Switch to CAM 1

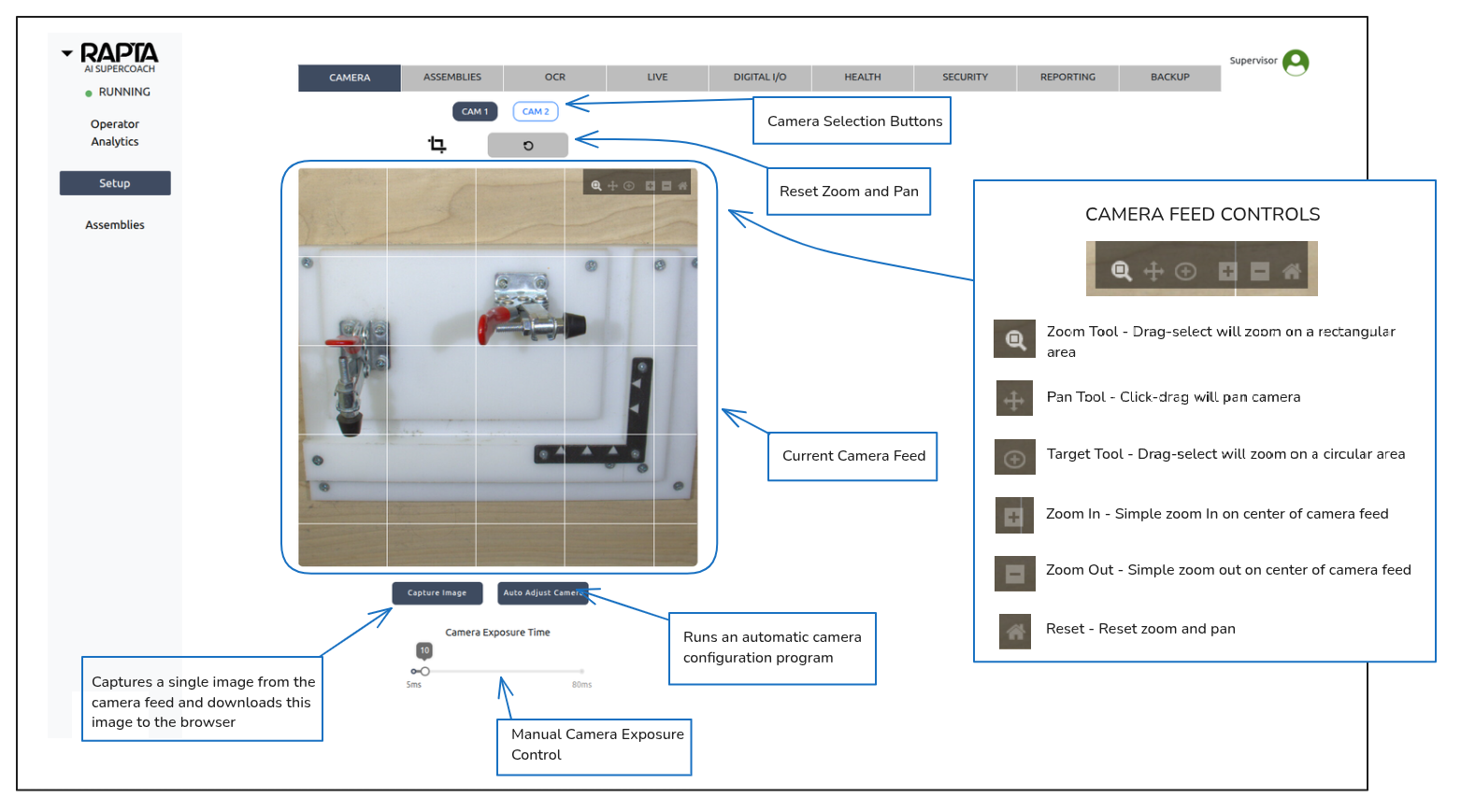[x=475, y=112]
